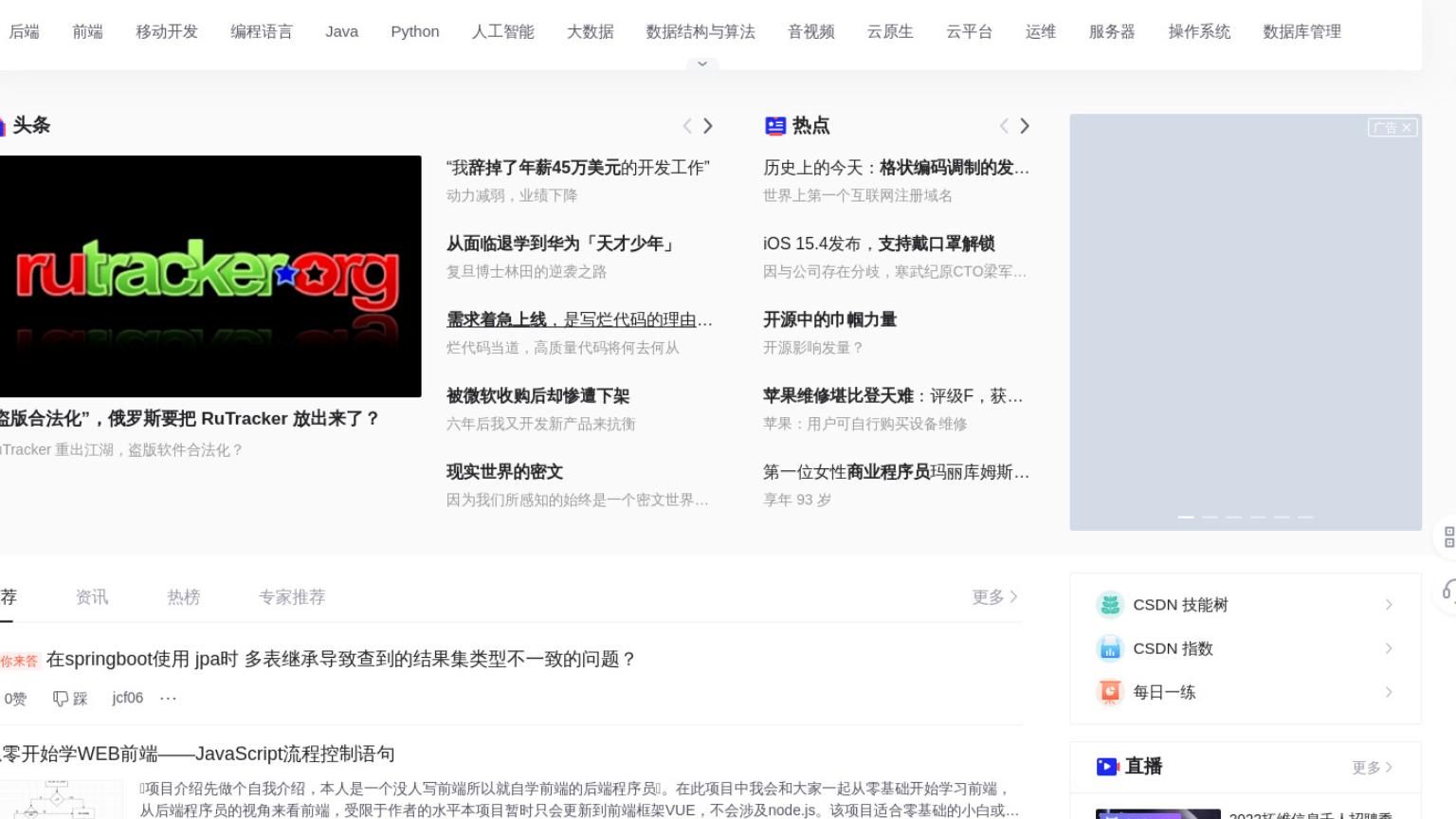Open “我辞掉了年薪45万美元的开发工作” article

click(578, 168)
